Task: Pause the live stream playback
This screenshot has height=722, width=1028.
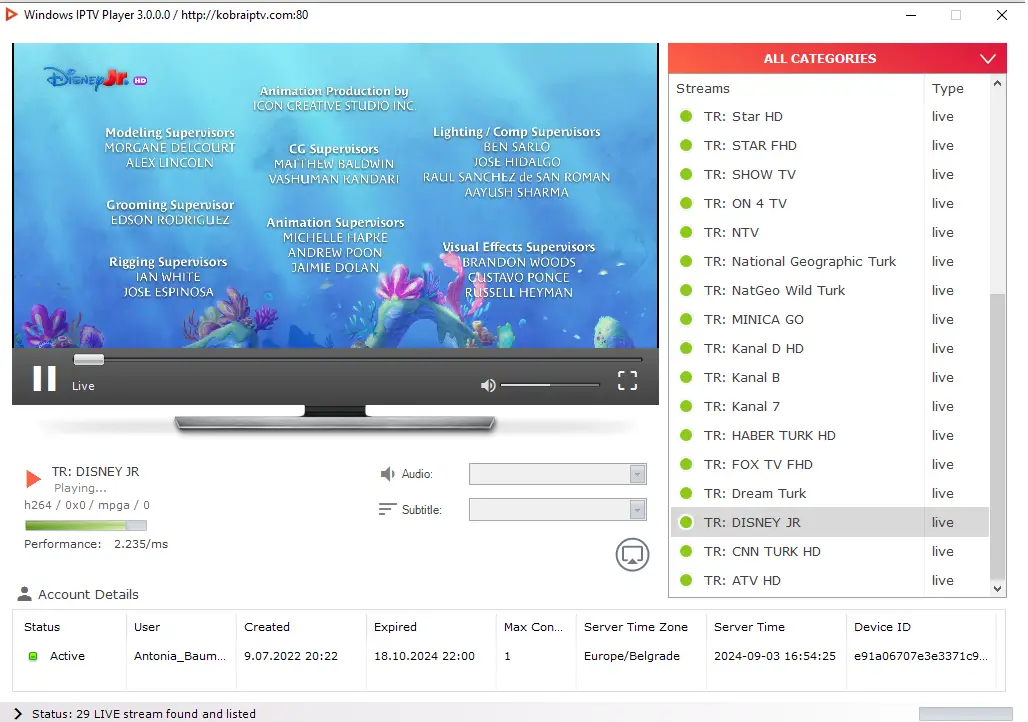Action: 45,378
